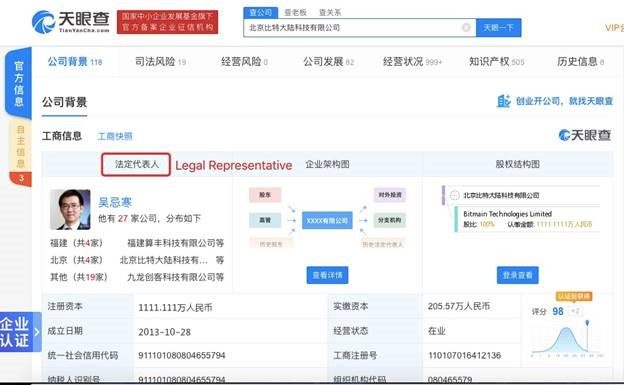
Task: Click registration number 110107016412136
Action: click(464, 355)
